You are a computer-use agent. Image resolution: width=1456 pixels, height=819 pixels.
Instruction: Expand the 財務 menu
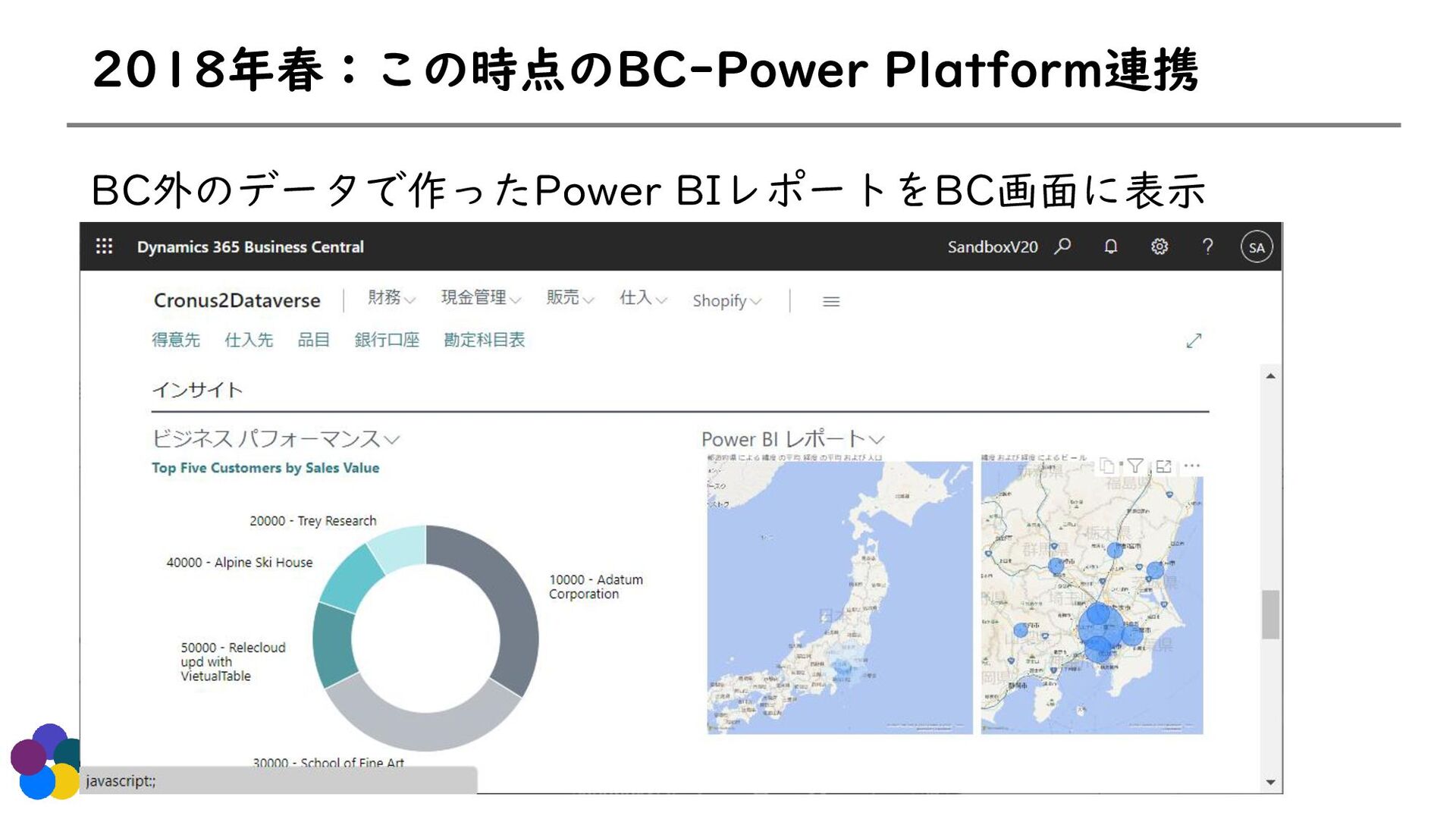[x=391, y=298]
